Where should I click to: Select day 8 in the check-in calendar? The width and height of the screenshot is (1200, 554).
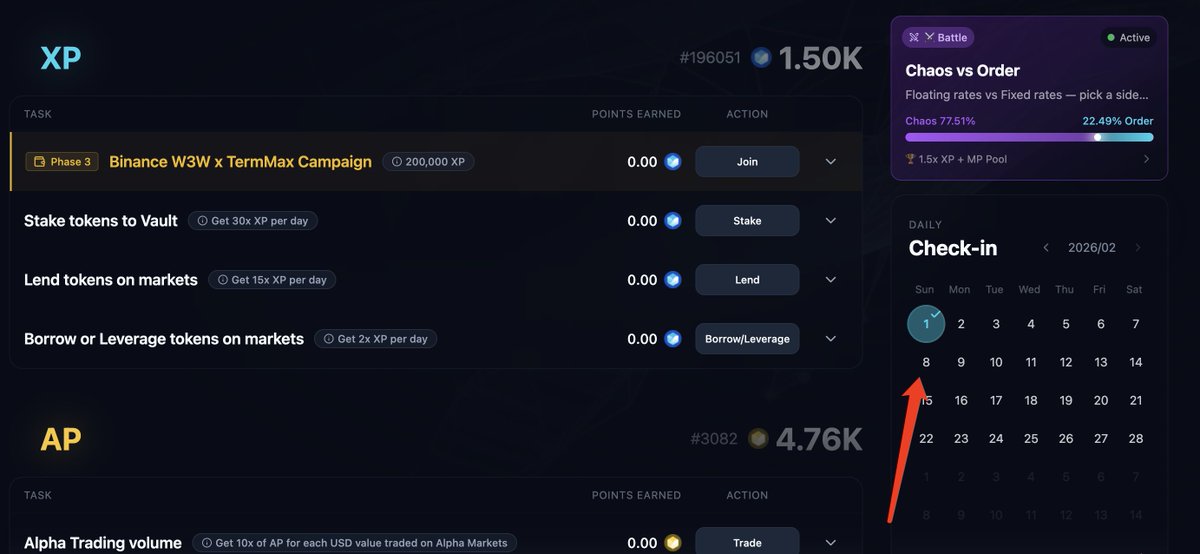point(926,363)
